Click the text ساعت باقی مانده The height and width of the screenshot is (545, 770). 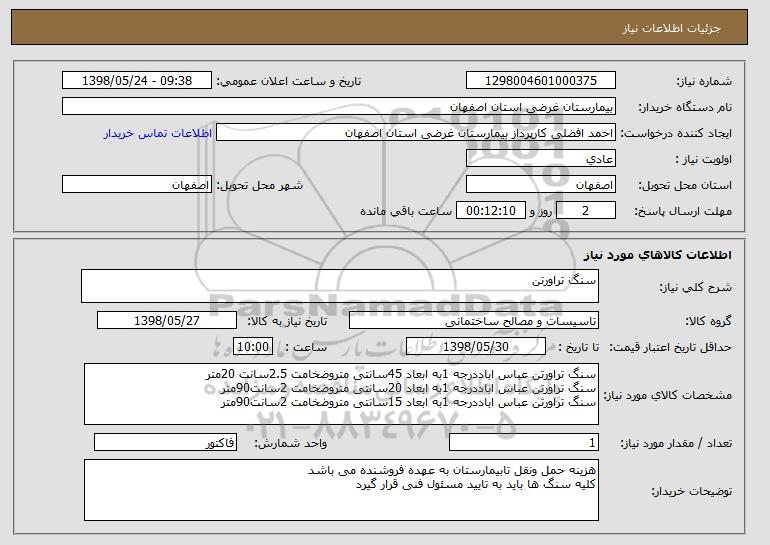[x=406, y=211]
